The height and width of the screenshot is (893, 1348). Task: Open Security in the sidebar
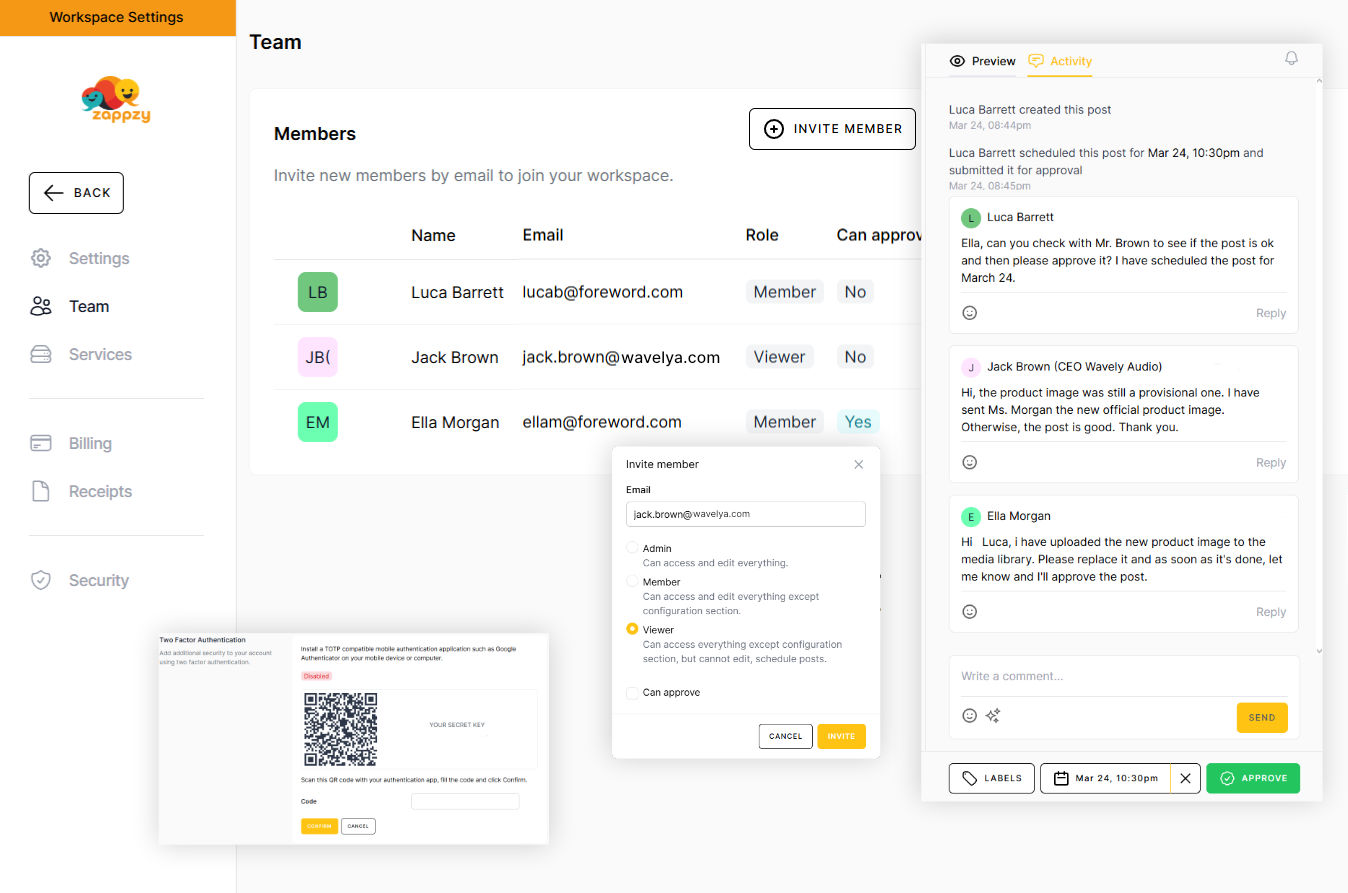click(98, 580)
